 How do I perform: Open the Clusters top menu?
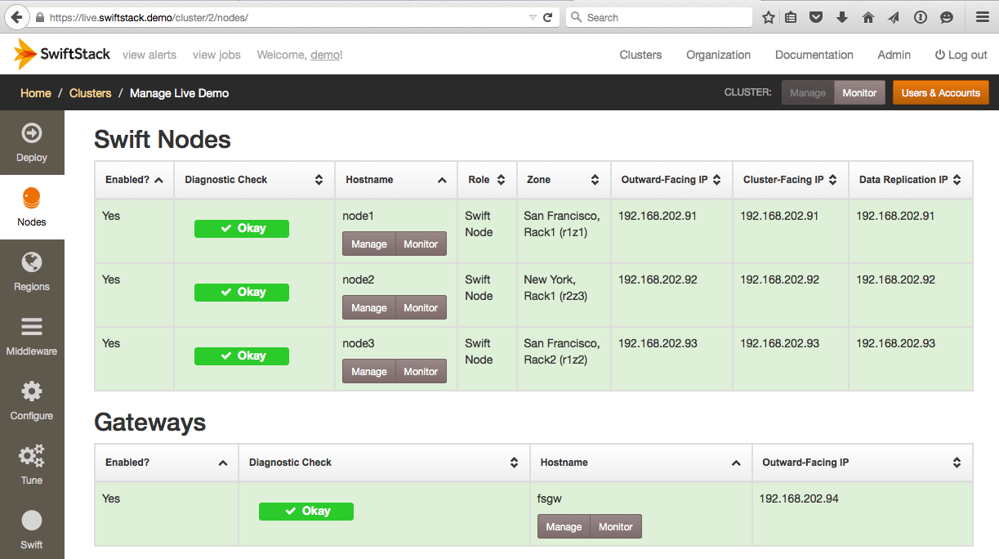tap(640, 55)
